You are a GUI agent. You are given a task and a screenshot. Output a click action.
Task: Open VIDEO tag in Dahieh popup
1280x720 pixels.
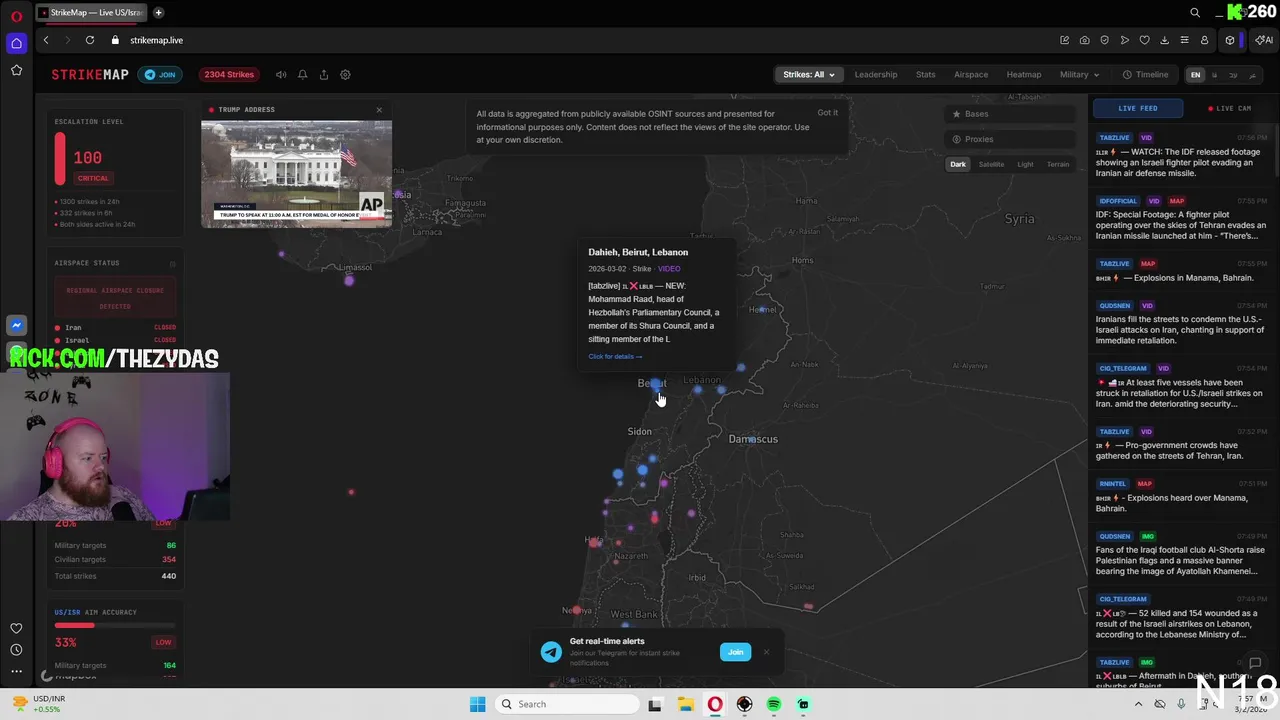click(669, 269)
